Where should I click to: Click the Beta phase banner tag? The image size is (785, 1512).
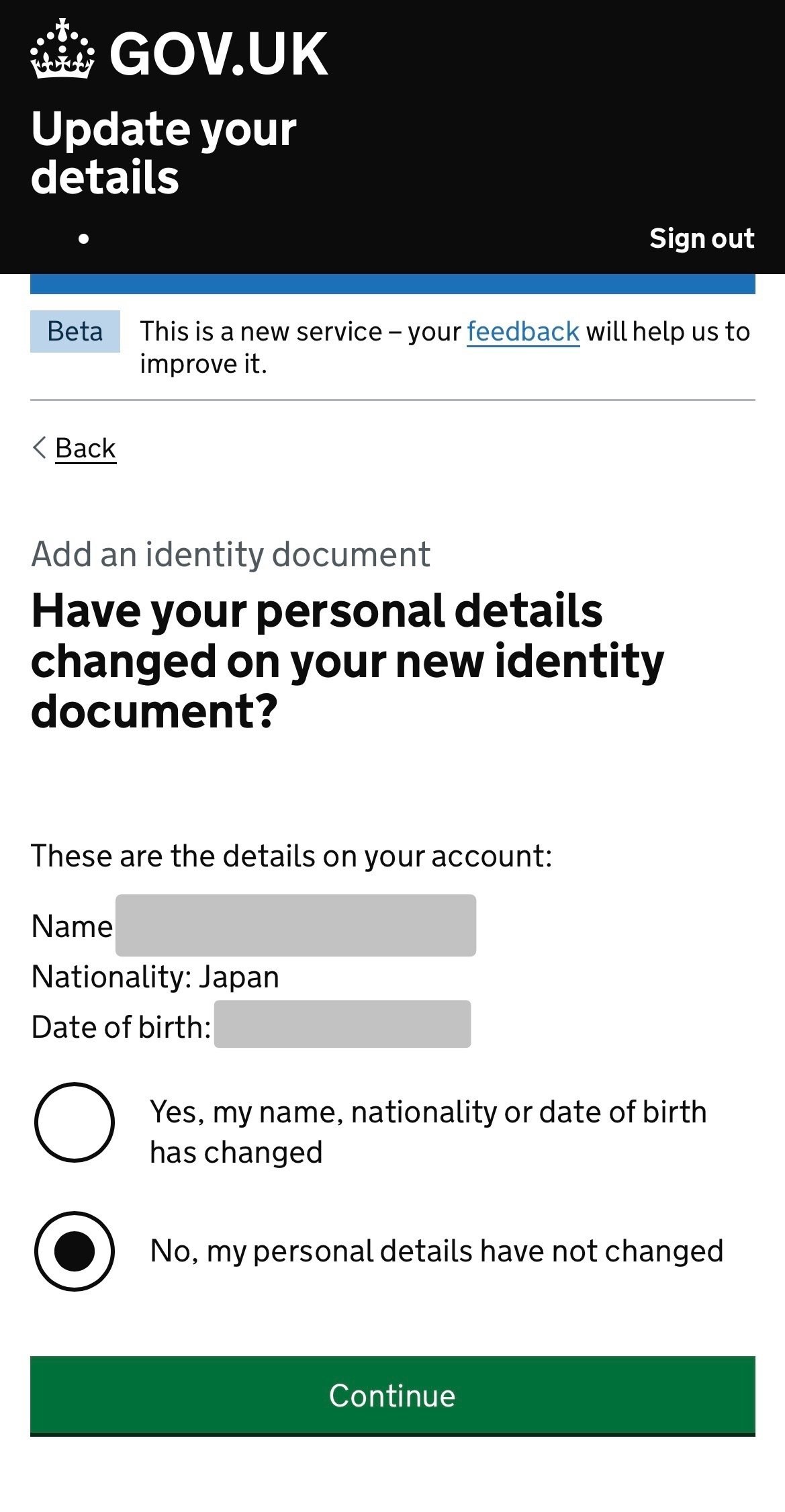[x=75, y=331]
